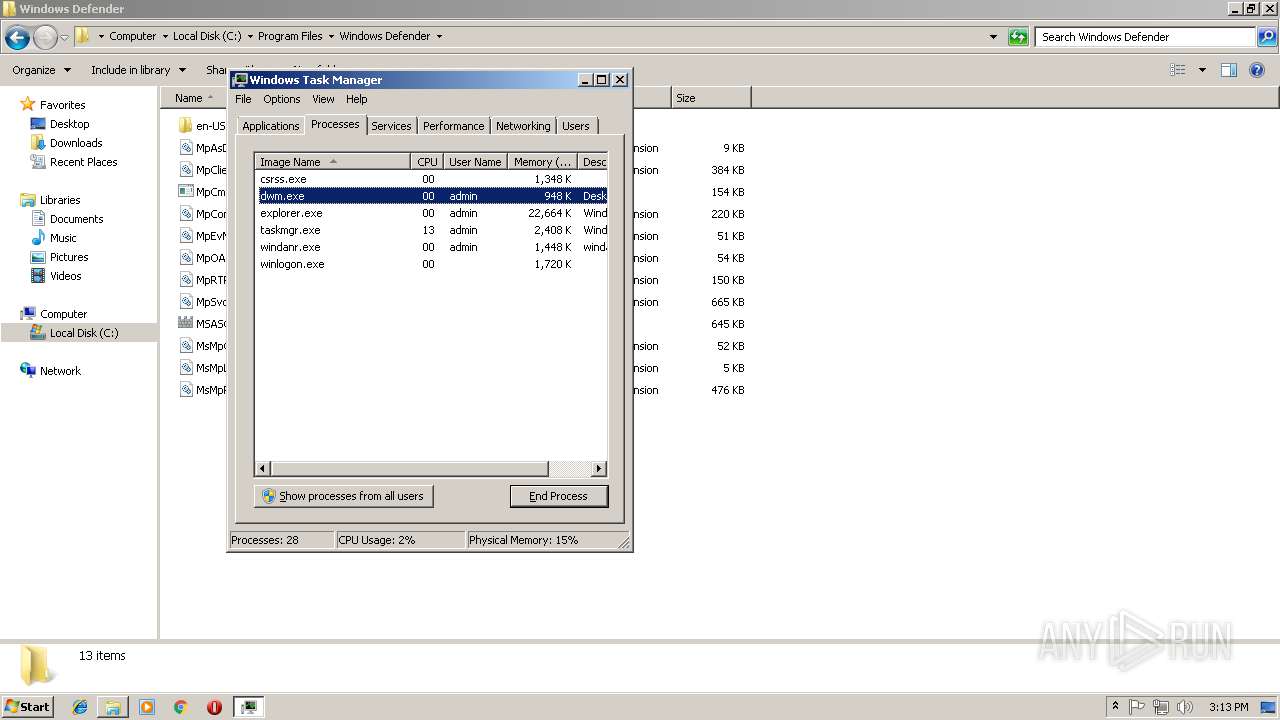The image size is (1280, 720).
Task: Select the en-US folder icon
Action: pos(185,126)
